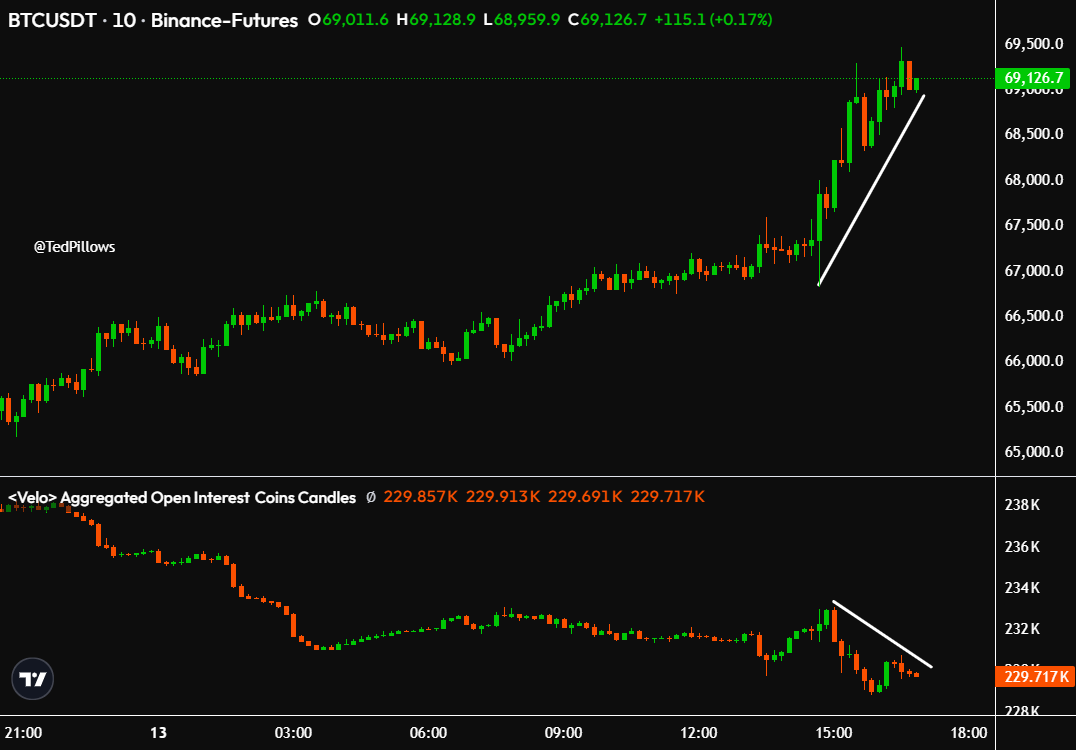Click the 09:00 time axis label

(563, 733)
